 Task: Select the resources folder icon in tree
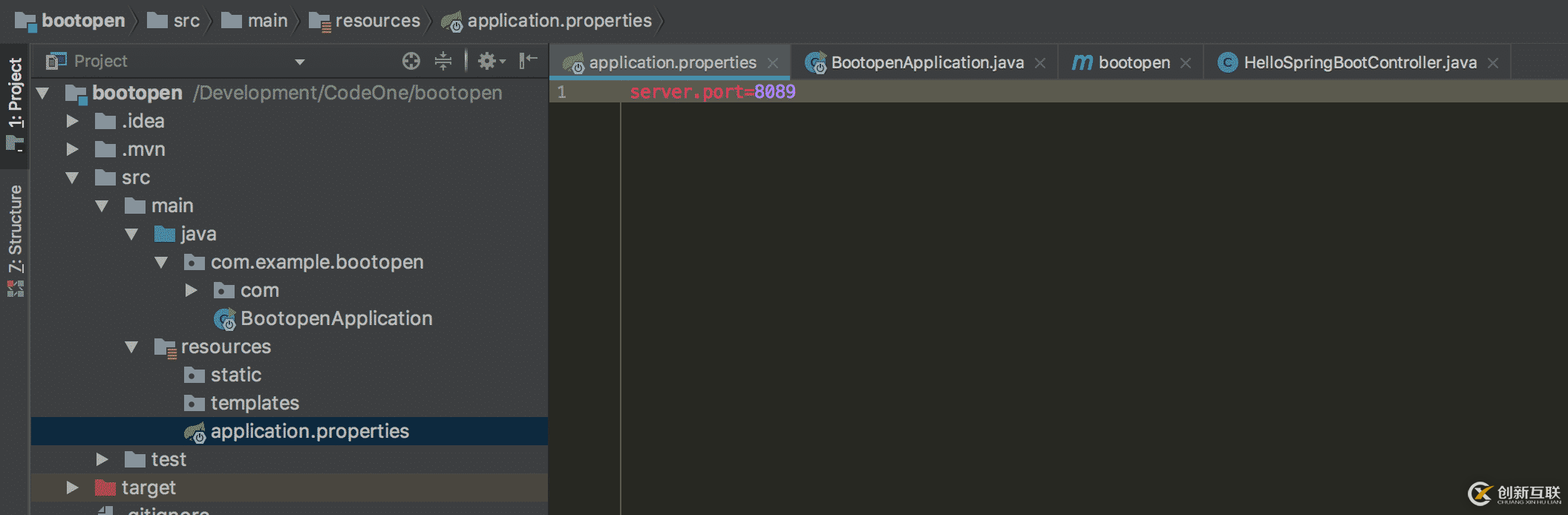coord(166,347)
